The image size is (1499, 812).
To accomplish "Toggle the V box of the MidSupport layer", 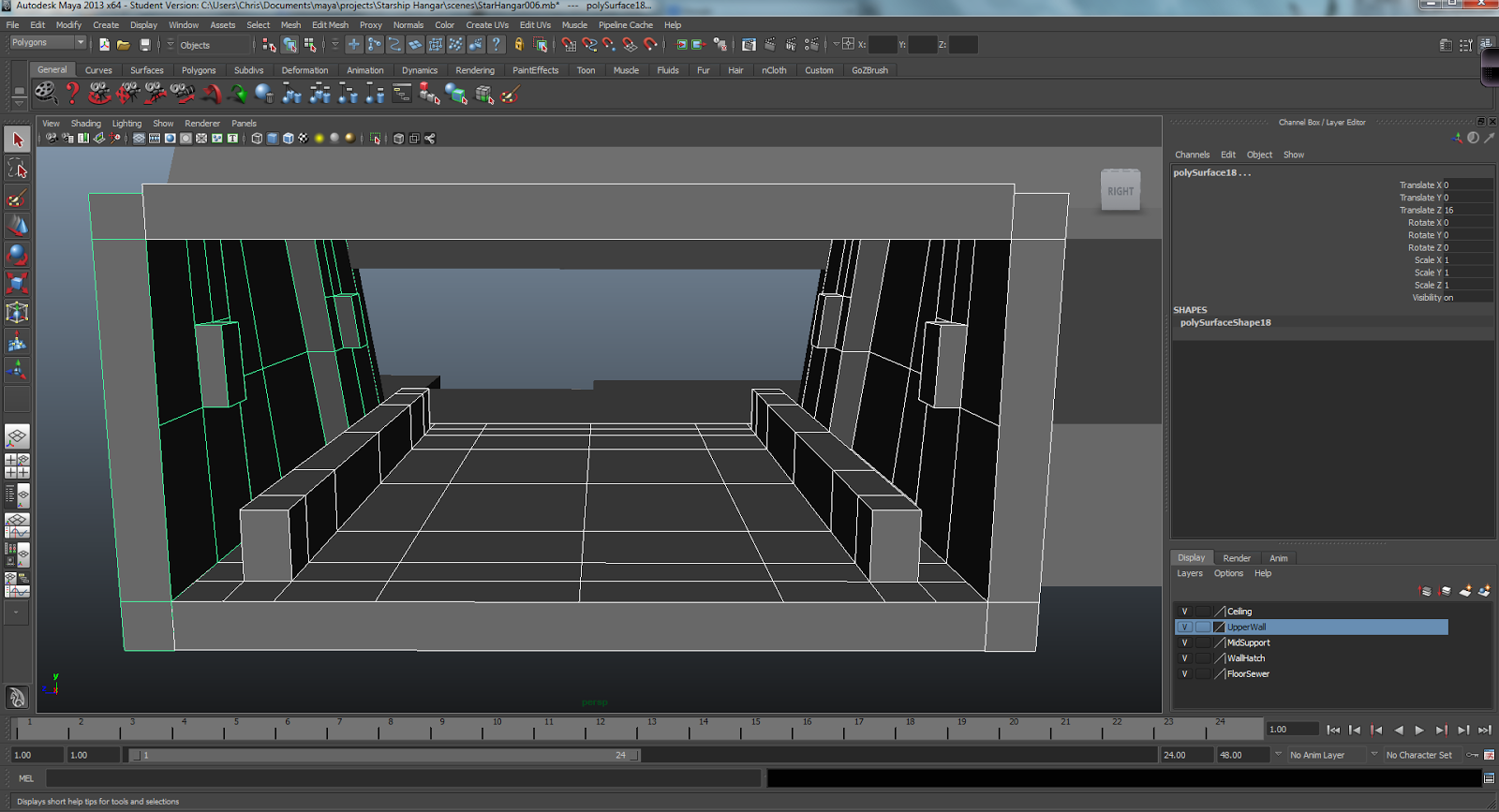I will tap(1184, 643).
